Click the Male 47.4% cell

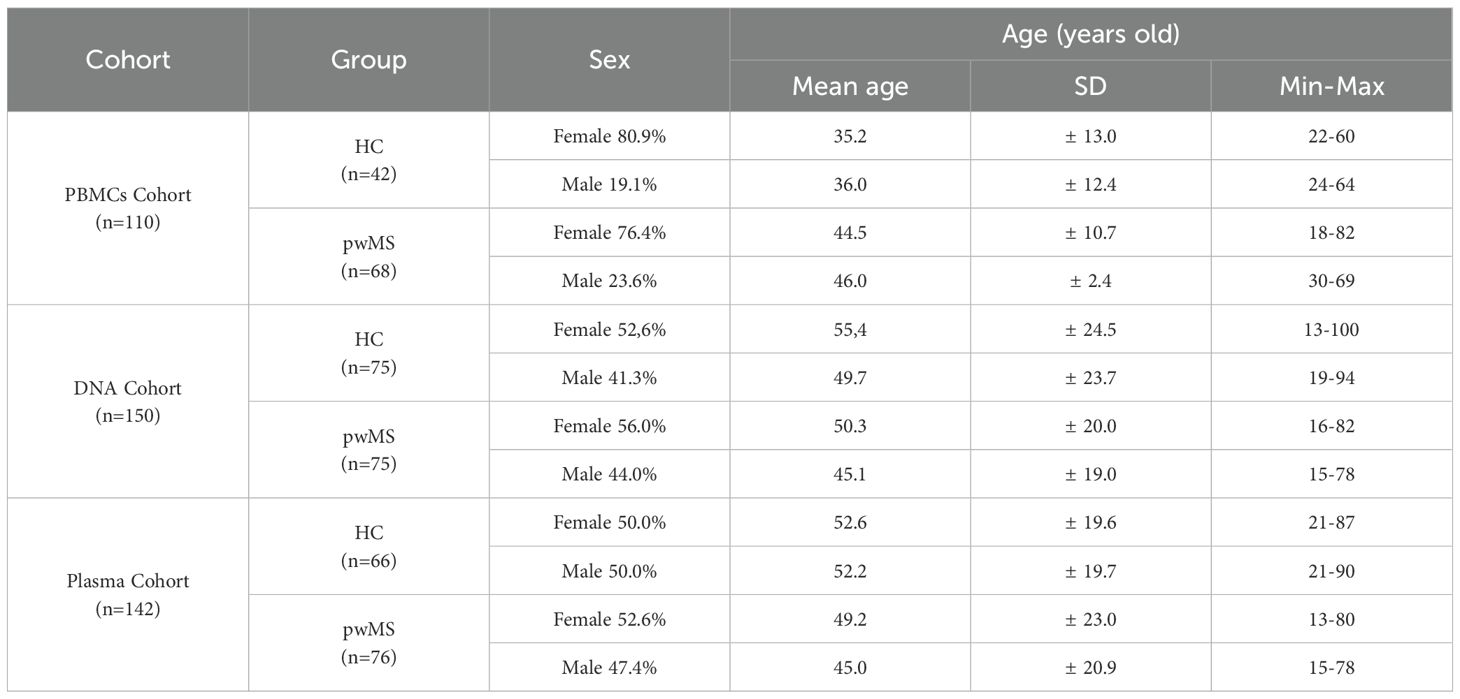click(x=609, y=667)
